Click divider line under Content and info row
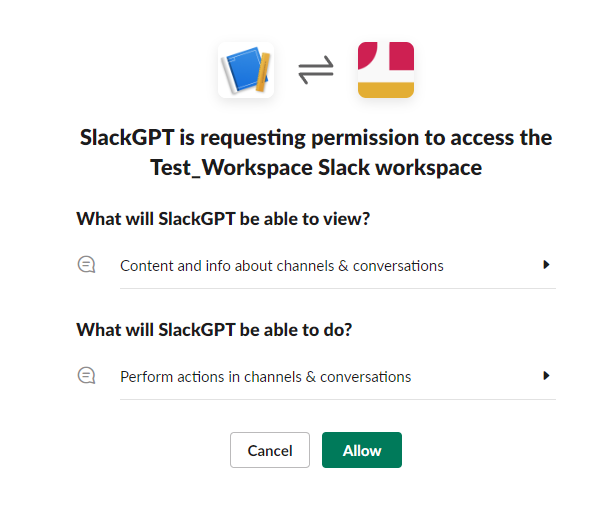 (337, 289)
